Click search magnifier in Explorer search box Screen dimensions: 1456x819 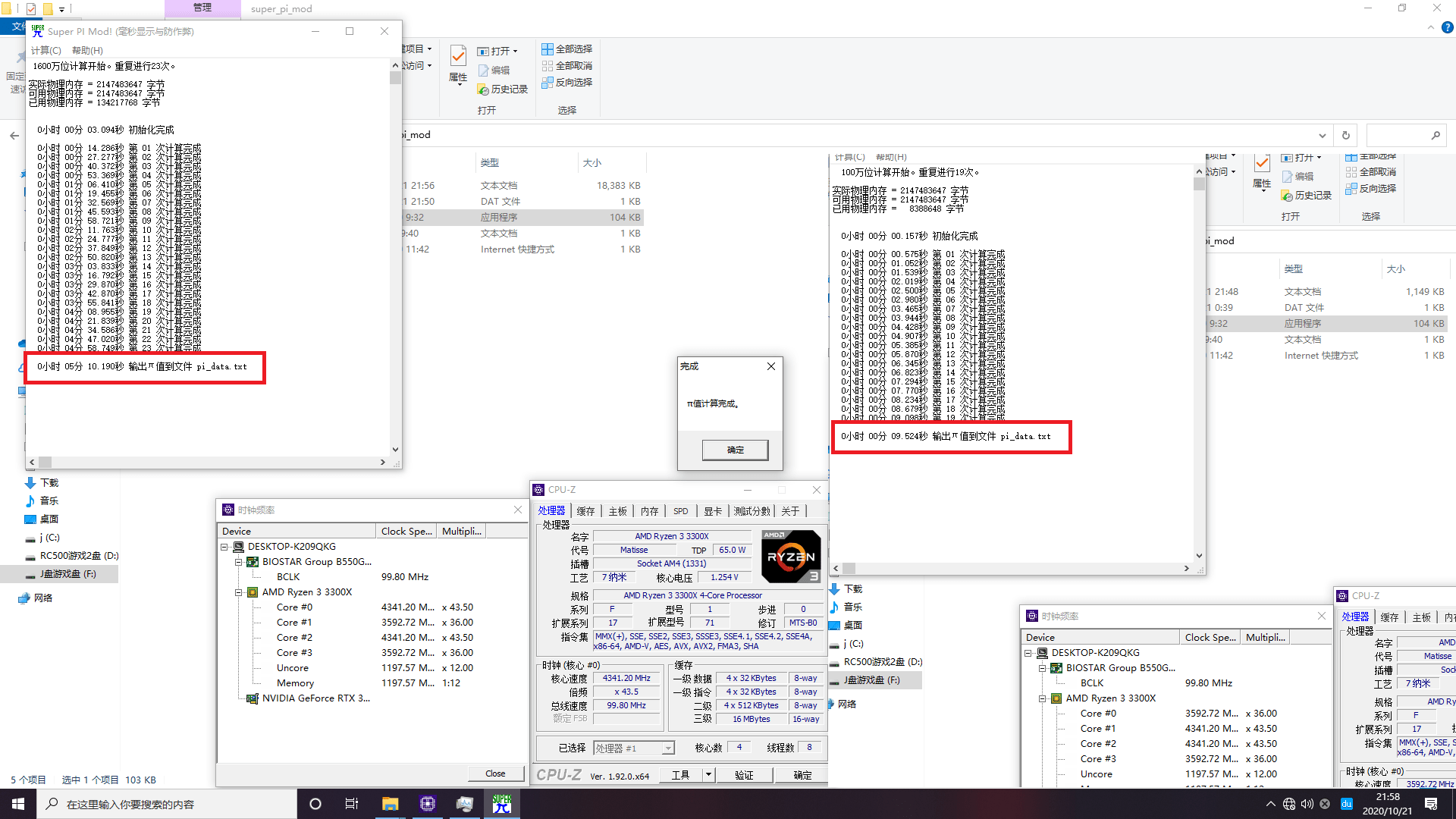[1436, 135]
